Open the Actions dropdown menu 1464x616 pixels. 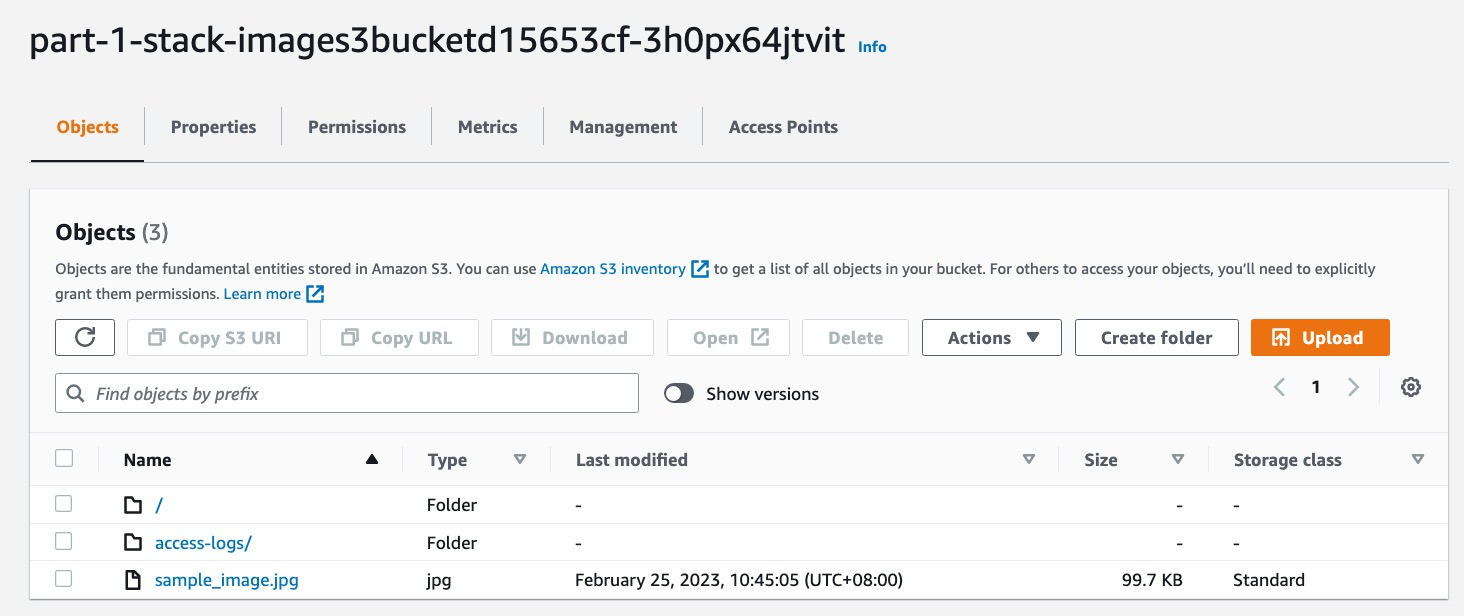click(992, 338)
